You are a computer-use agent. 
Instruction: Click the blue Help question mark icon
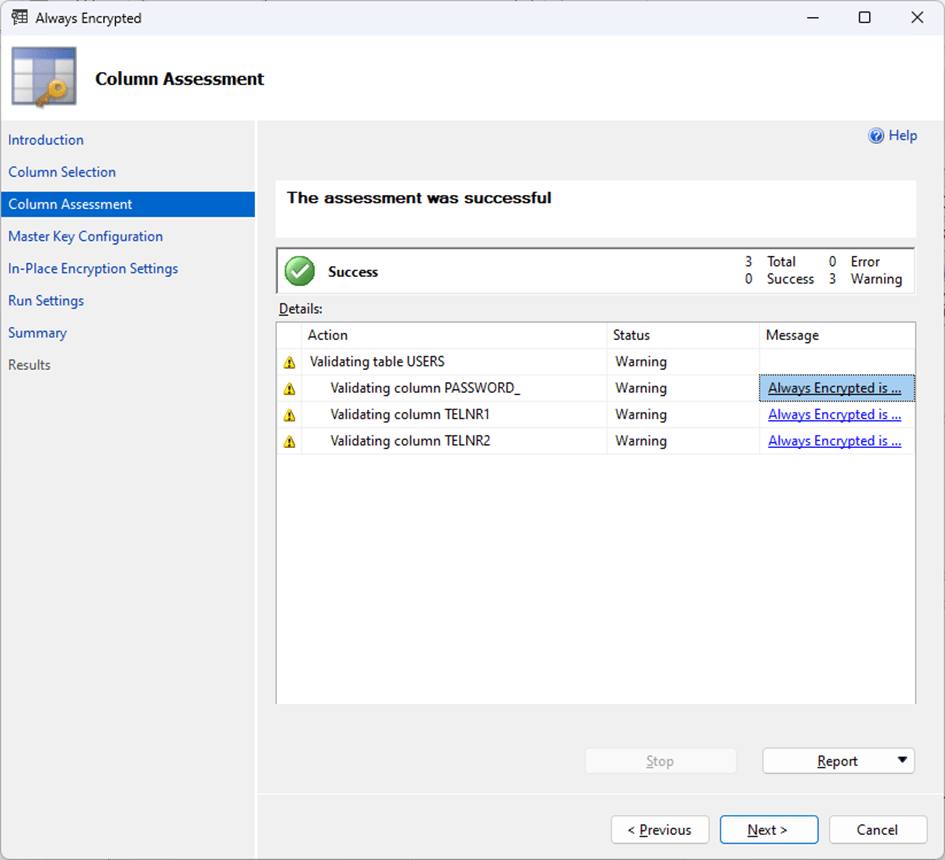coord(876,136)
